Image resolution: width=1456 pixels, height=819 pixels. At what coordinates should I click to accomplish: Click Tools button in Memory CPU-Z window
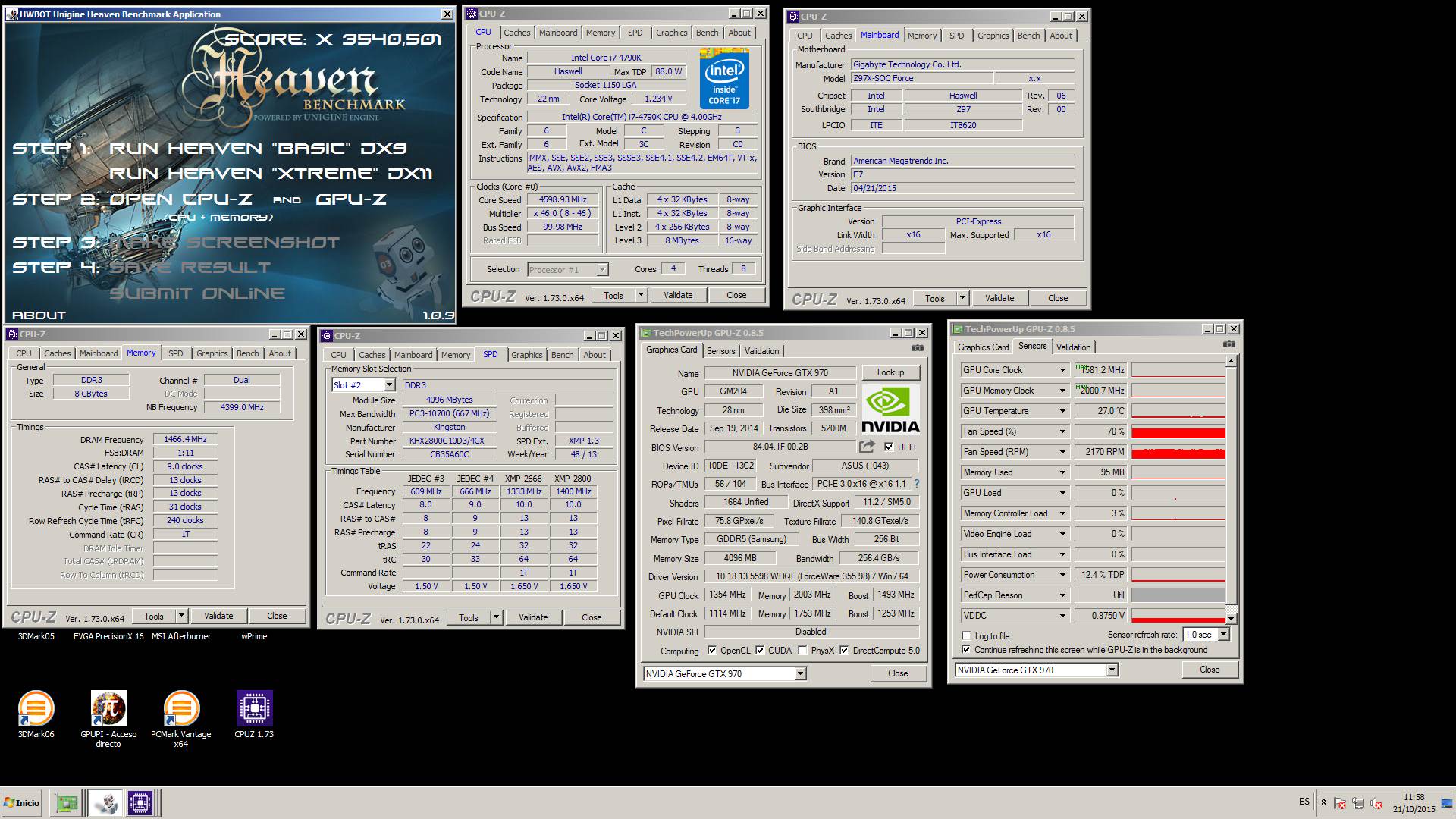pyautogui.click(x=154, y=616)
